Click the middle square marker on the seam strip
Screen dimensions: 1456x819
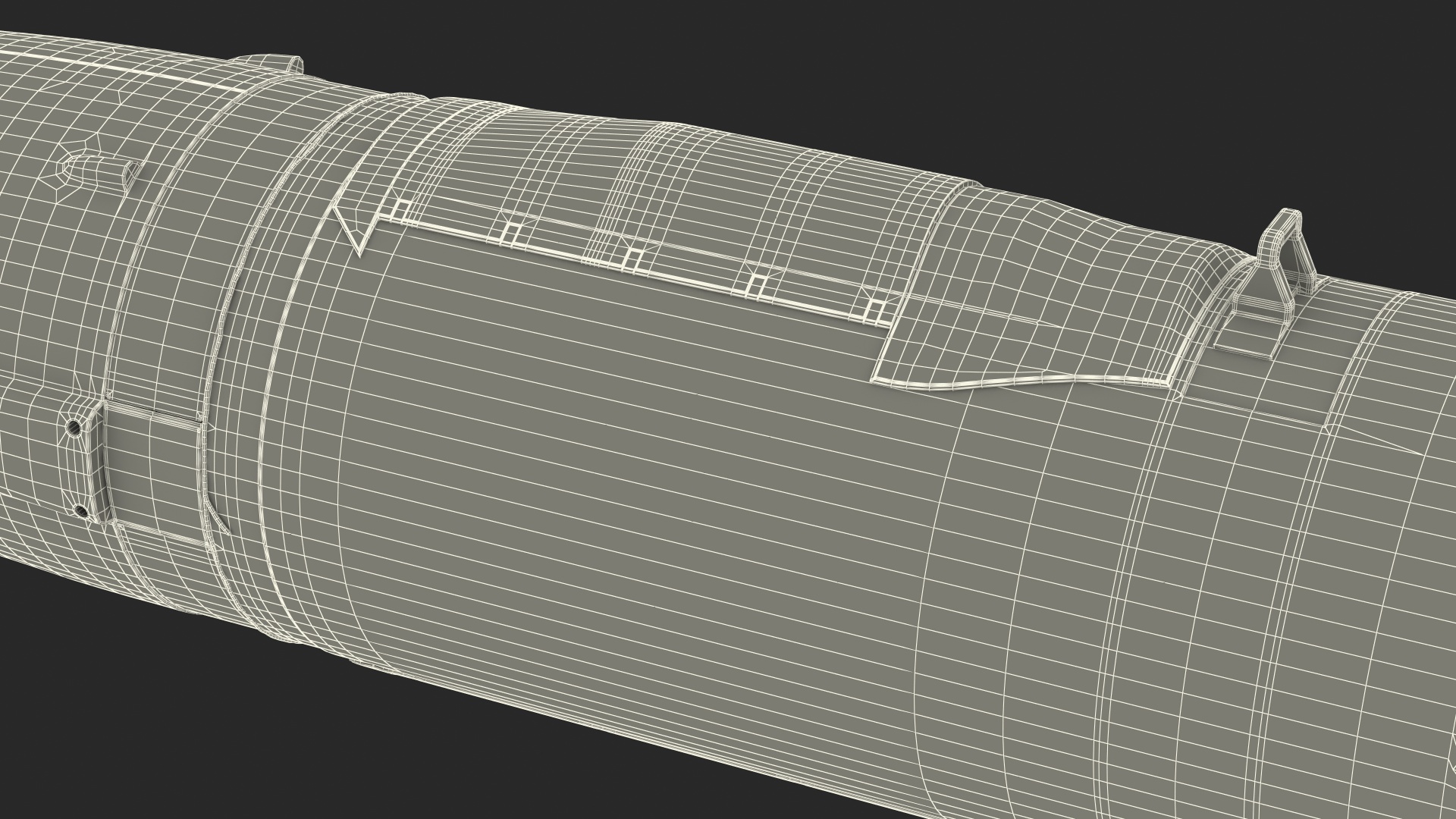tap(634, 258)
